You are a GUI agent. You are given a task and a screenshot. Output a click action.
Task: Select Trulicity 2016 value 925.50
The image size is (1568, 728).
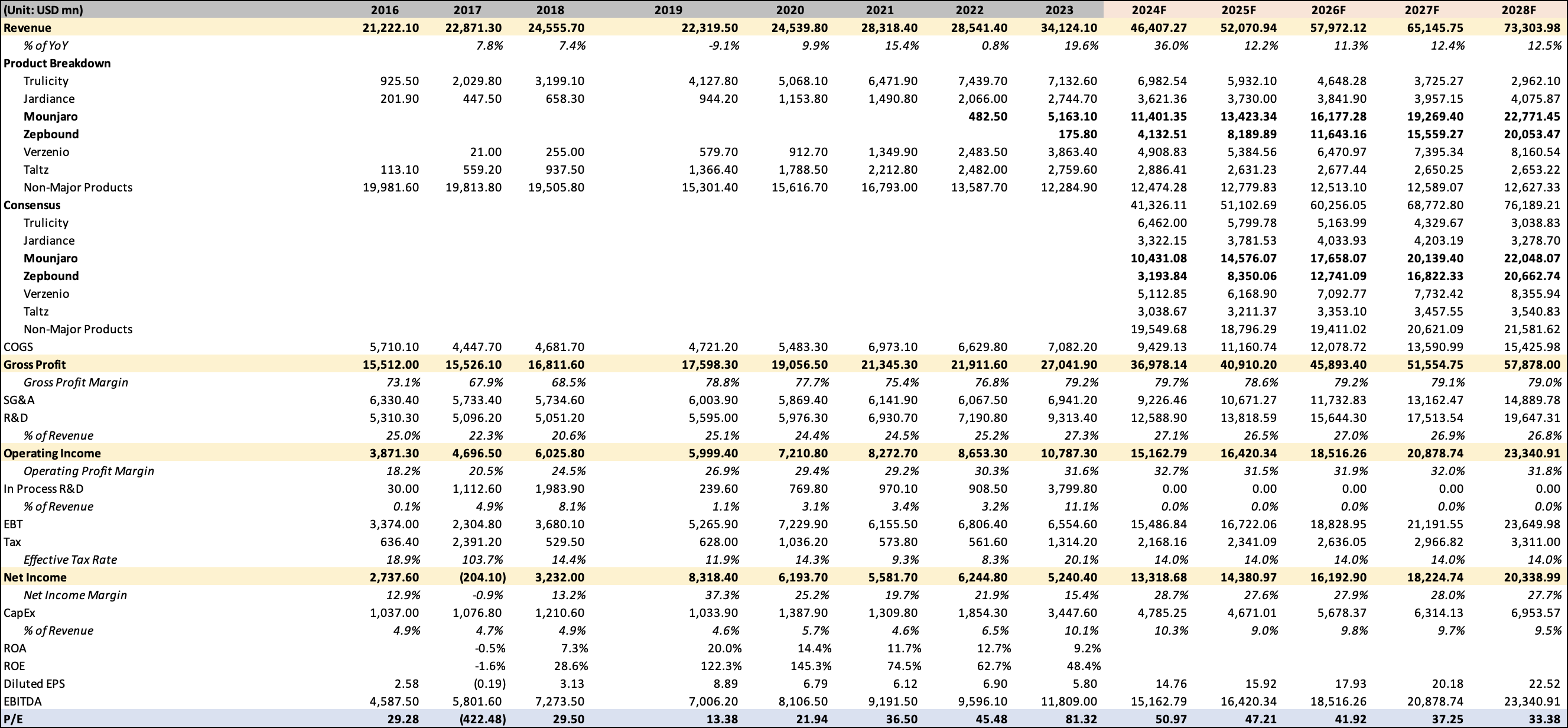click(399, 80)
